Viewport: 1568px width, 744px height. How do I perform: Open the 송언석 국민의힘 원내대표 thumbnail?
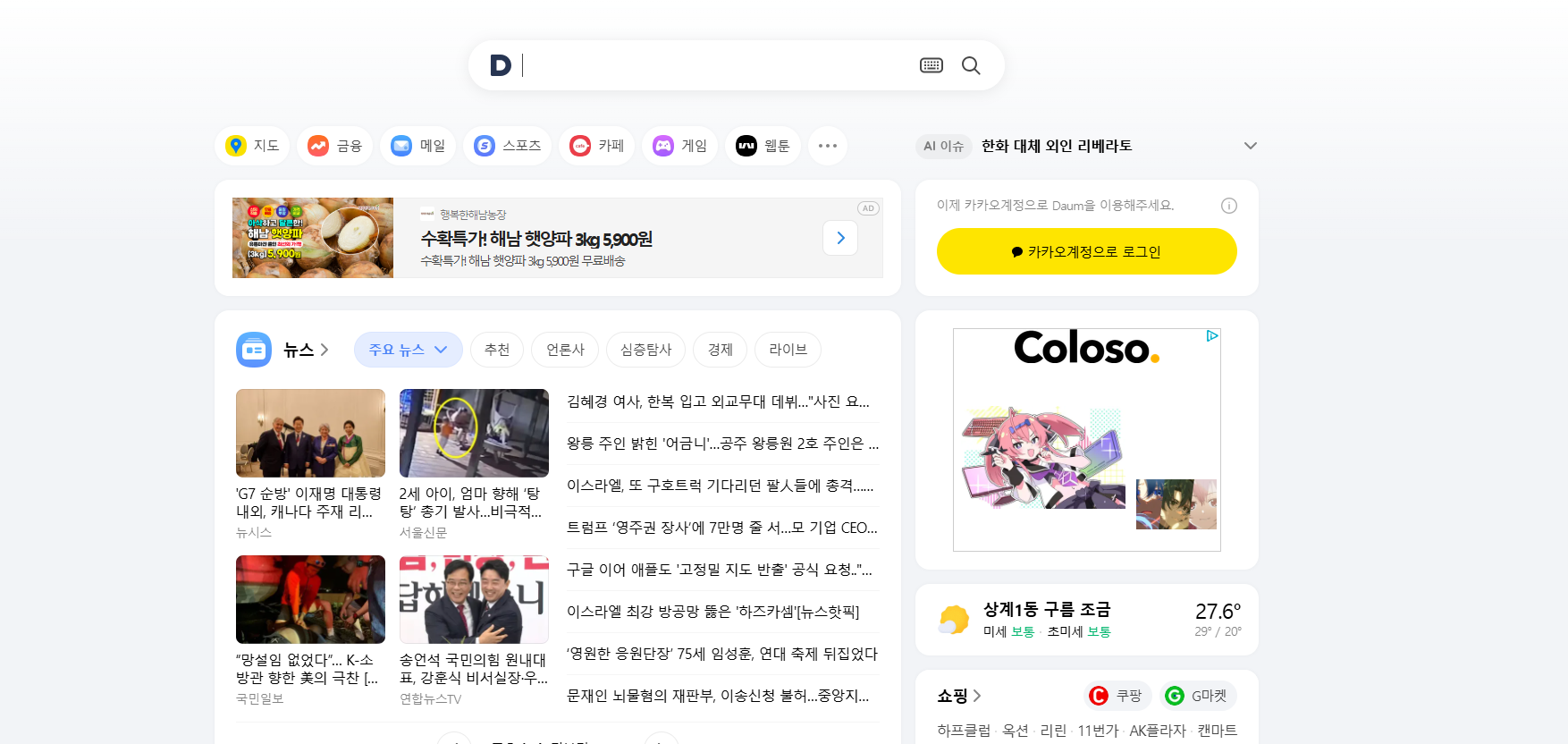(x=474, y=599)
